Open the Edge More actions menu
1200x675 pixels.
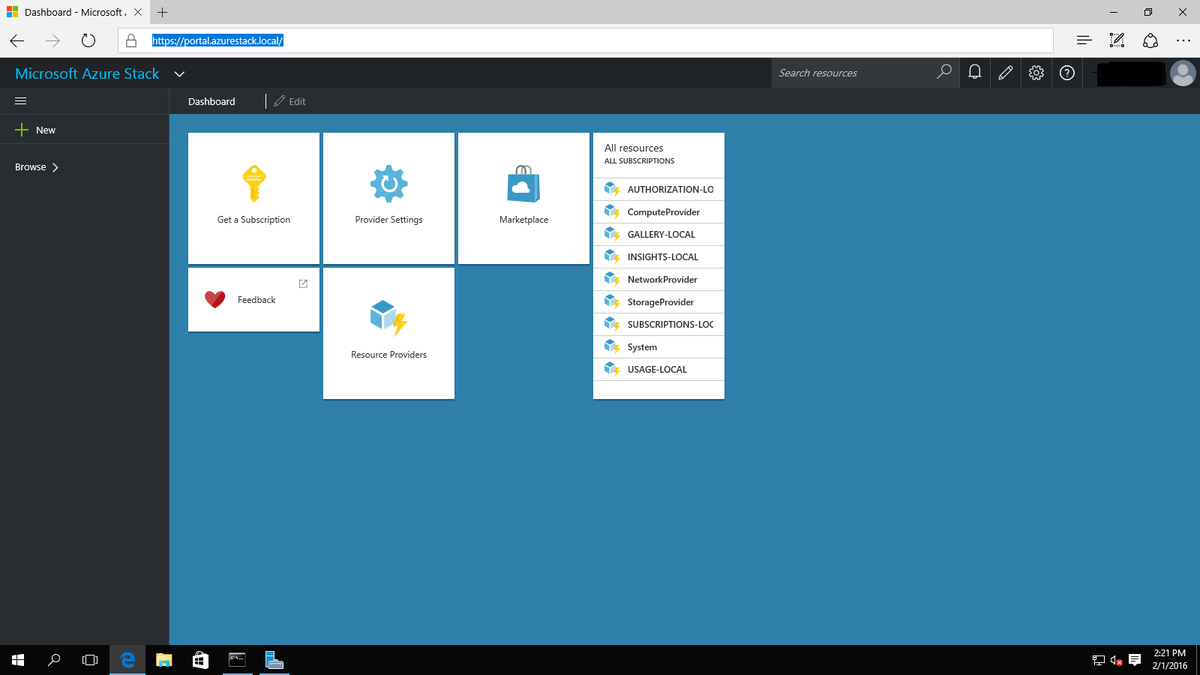point(1183,41)
